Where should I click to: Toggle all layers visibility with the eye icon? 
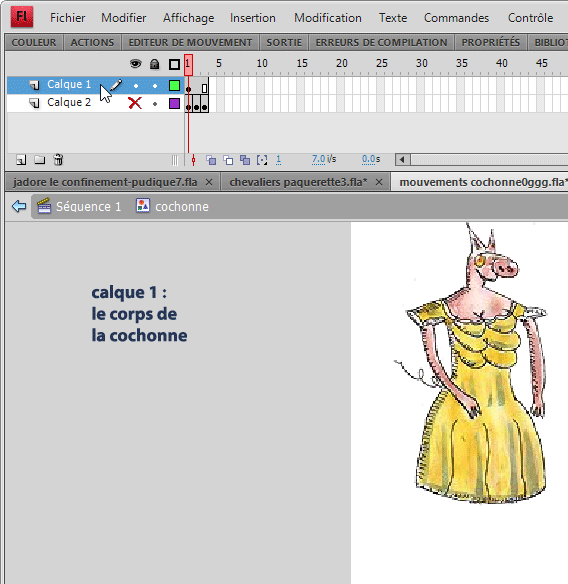136,64
